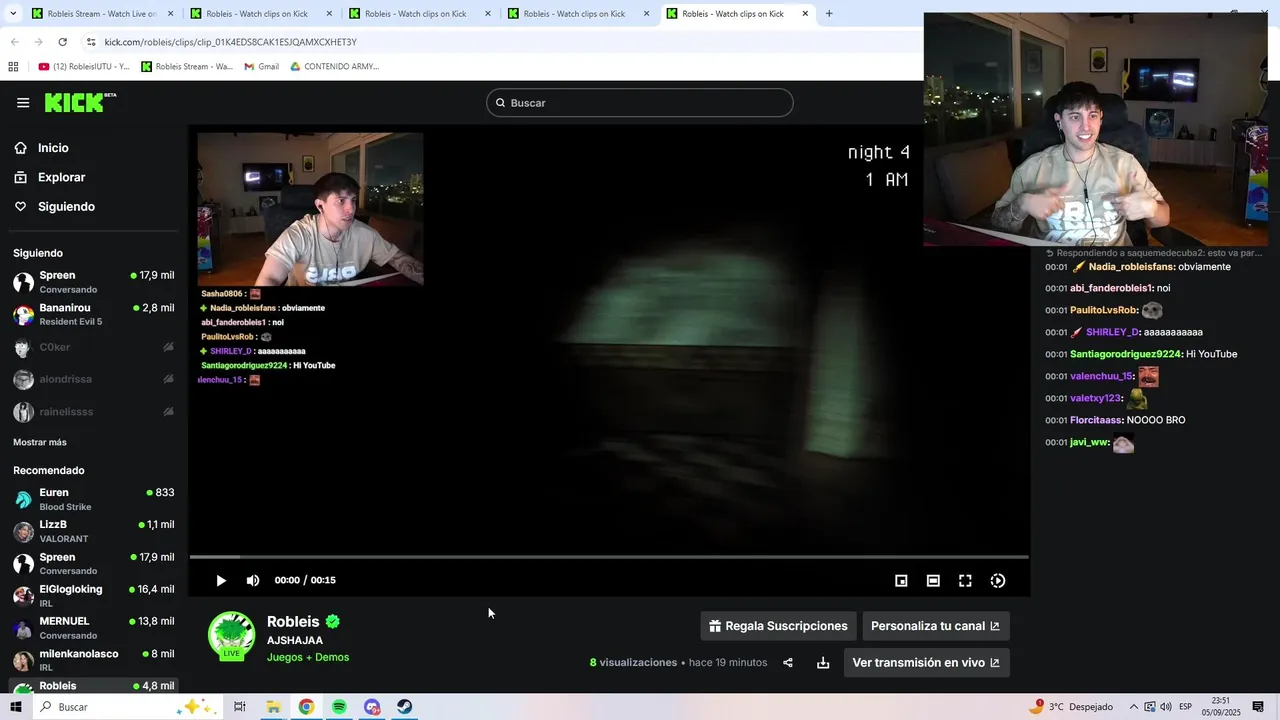Seek on the clip progress bar
1280x720 pixels.
(608, 557)
